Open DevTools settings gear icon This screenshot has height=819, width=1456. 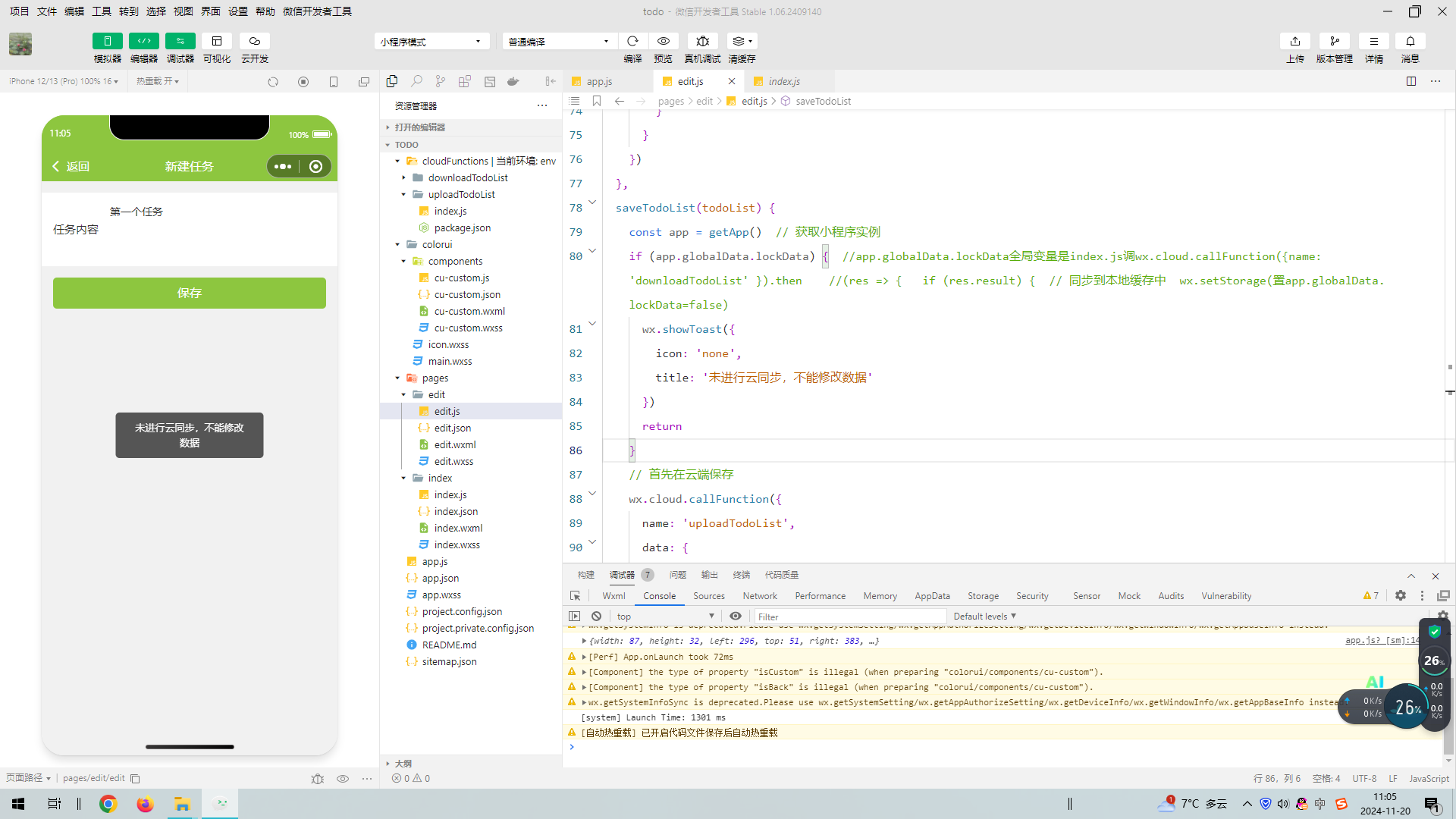tap(1400, 596)
